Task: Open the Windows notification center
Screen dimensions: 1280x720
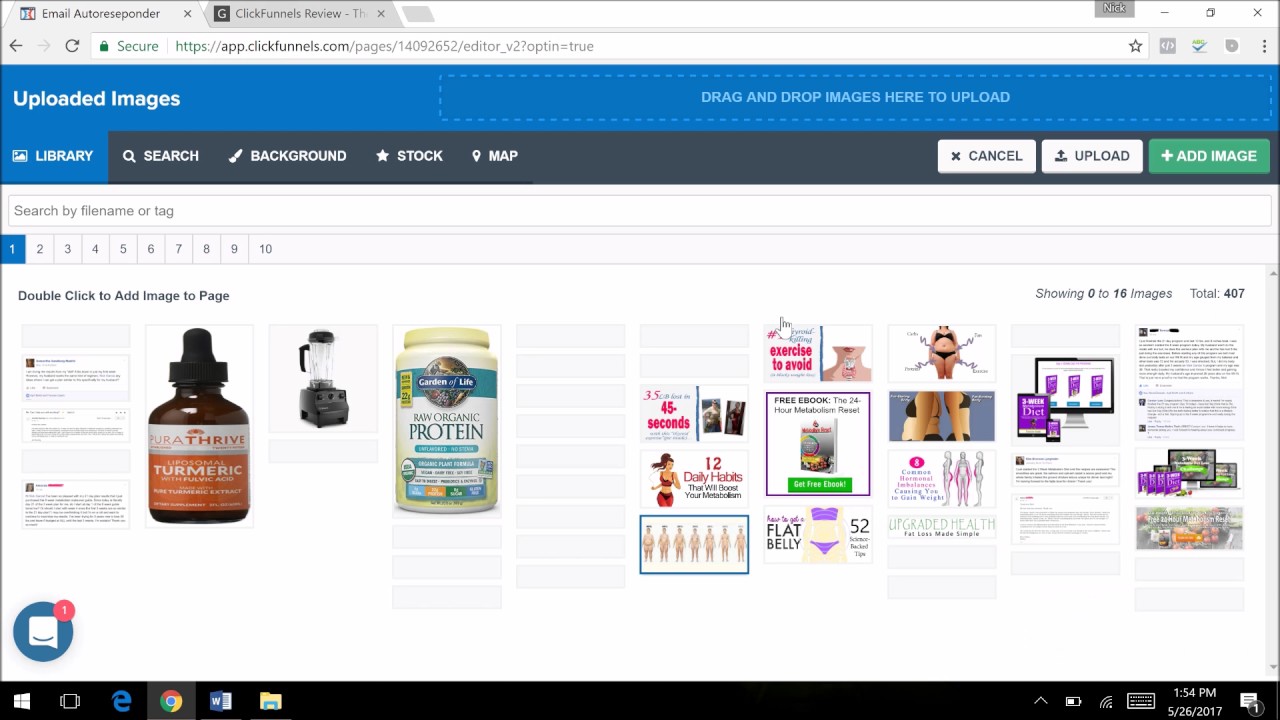Action: tap(1249, 702)
